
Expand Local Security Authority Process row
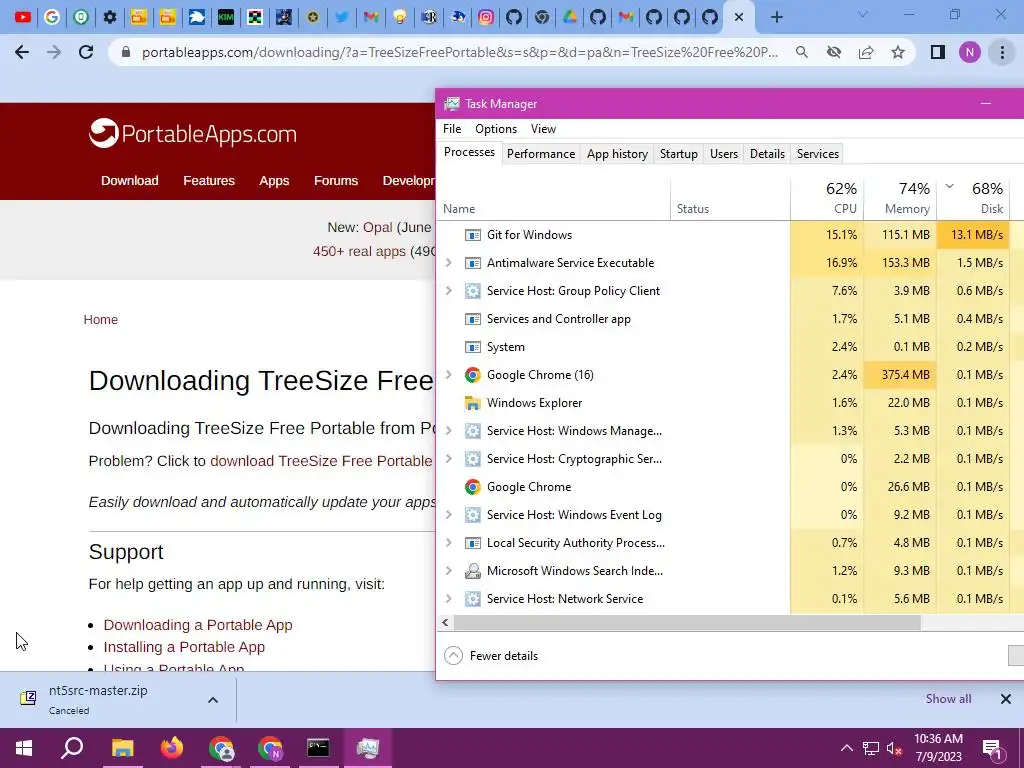pos(449,543)
